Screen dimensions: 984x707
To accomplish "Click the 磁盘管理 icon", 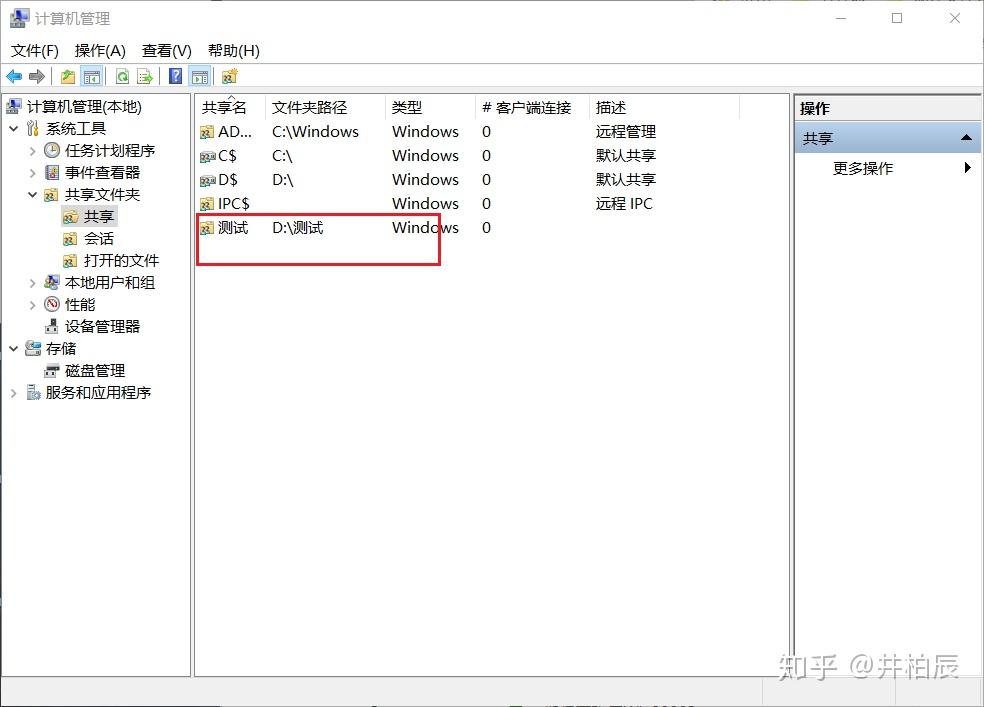I will [52, 371].
